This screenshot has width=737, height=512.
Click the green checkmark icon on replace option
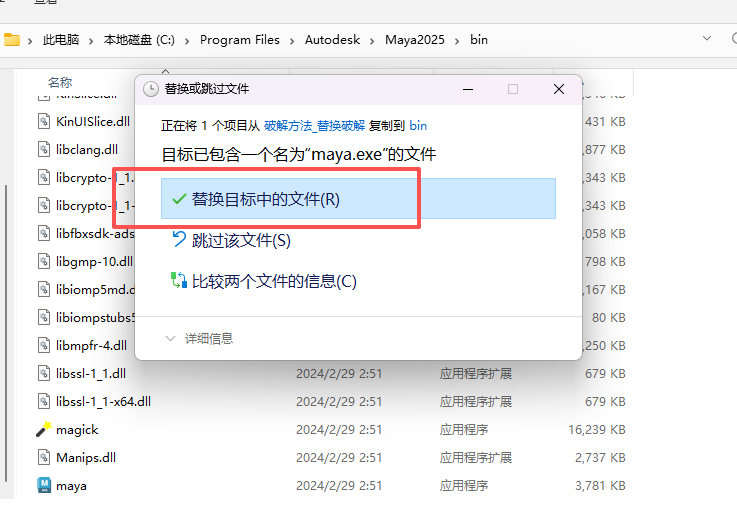coord(179,199)
